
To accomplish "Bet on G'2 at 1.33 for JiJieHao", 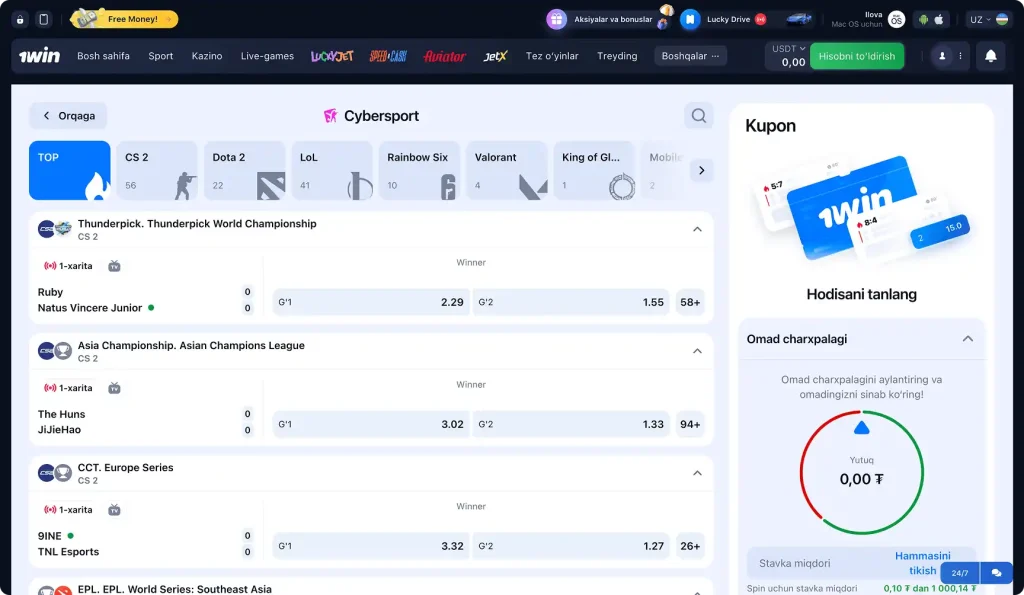I will pos(571,425).
